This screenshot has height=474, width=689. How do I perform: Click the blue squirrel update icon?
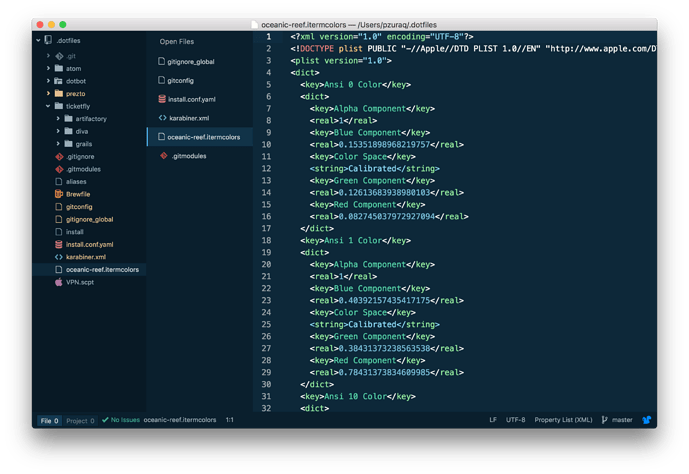647,420
